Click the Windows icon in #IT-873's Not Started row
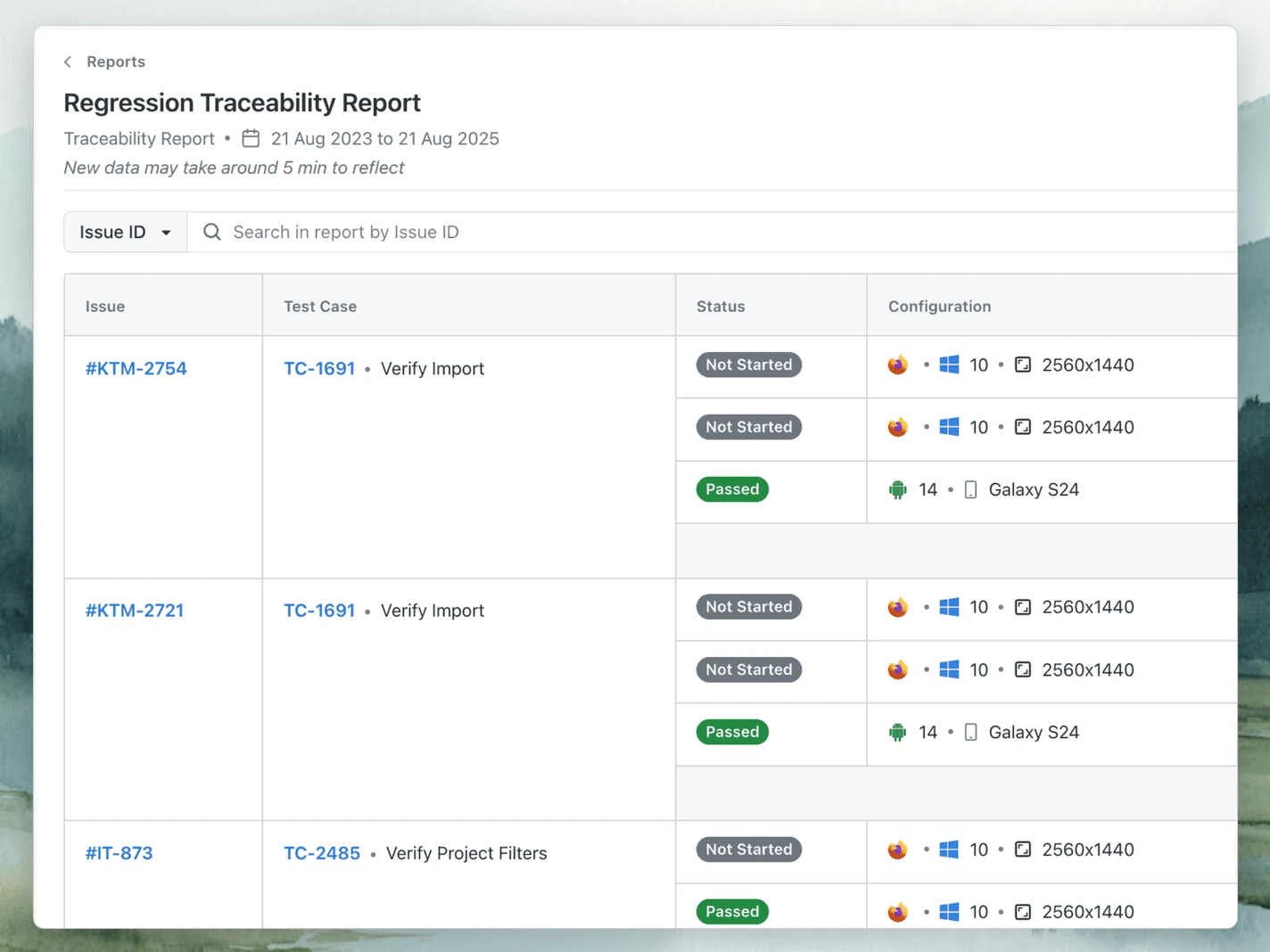 pyautogui.click(x=950, y=849)
